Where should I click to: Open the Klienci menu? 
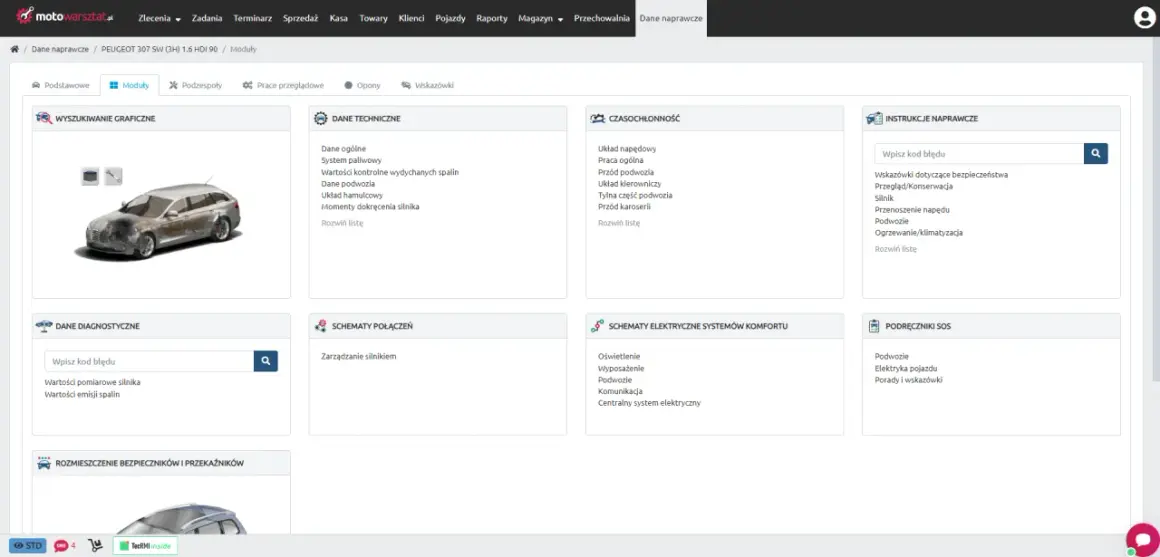tap(411, 18)
